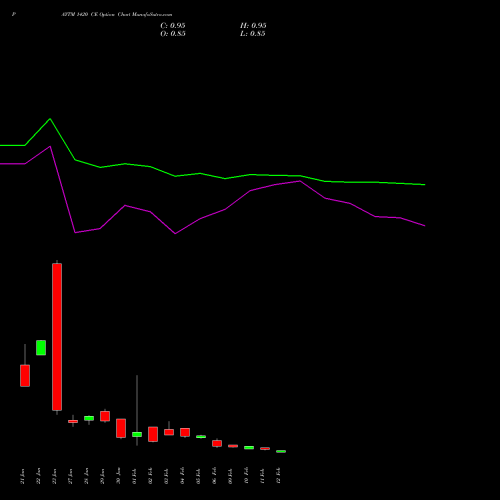Select the green candle above 28 Jan
The height and width of the screenshot is (500, 500).
[89, 418]
